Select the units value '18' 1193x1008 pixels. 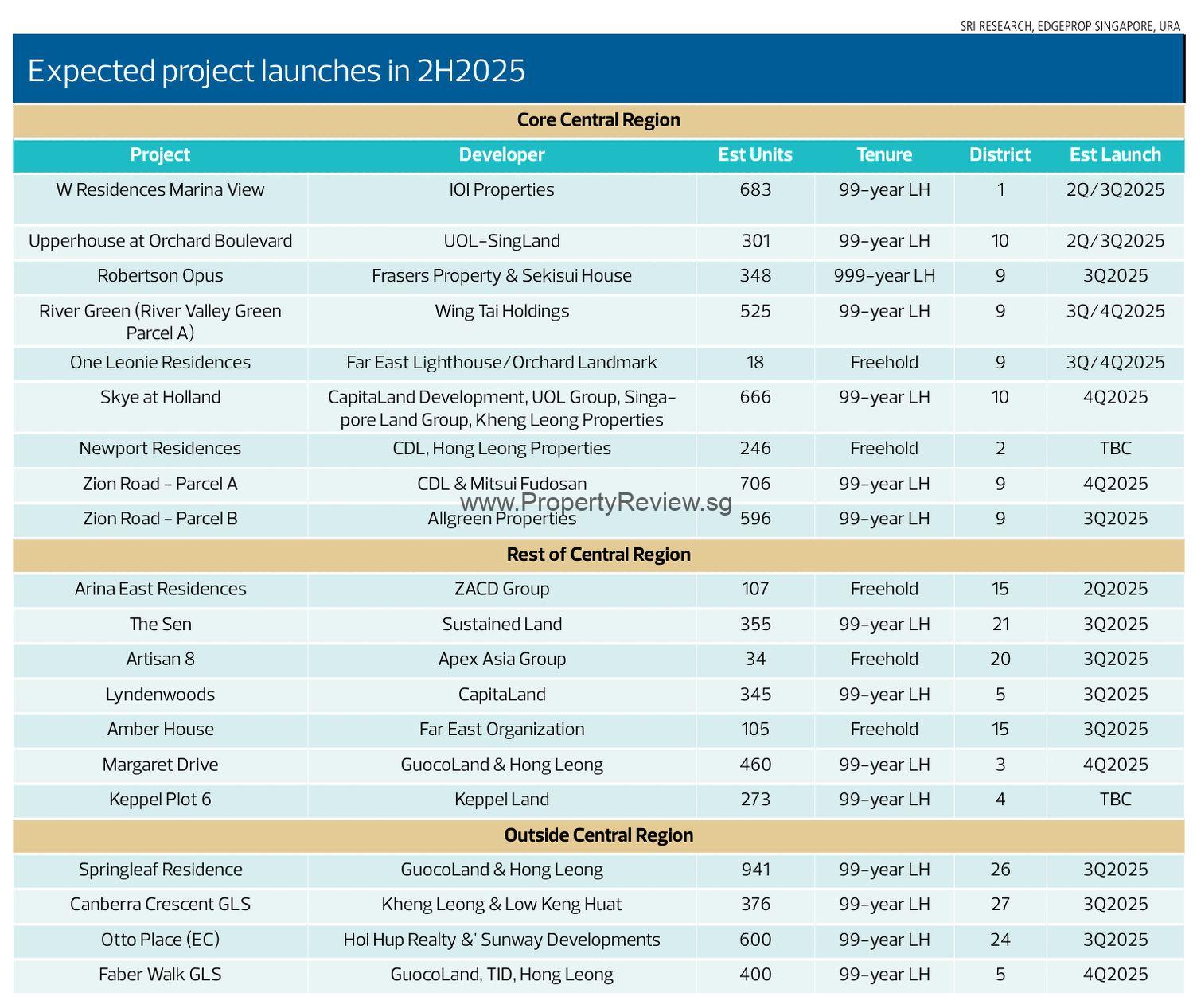coord(755,363)
